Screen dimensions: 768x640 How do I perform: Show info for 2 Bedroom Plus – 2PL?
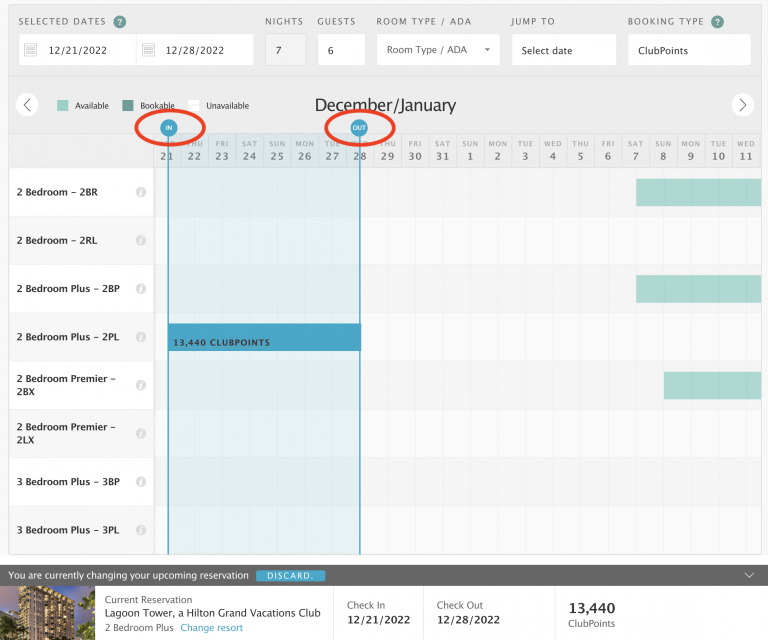pos(141,337)
